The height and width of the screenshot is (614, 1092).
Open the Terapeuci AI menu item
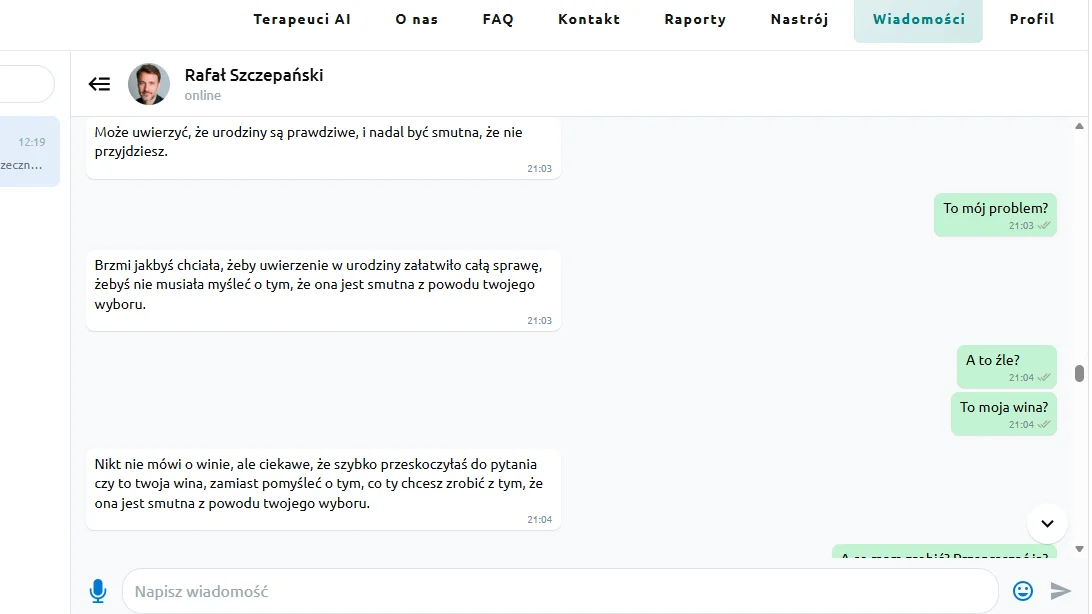[302, 19]
